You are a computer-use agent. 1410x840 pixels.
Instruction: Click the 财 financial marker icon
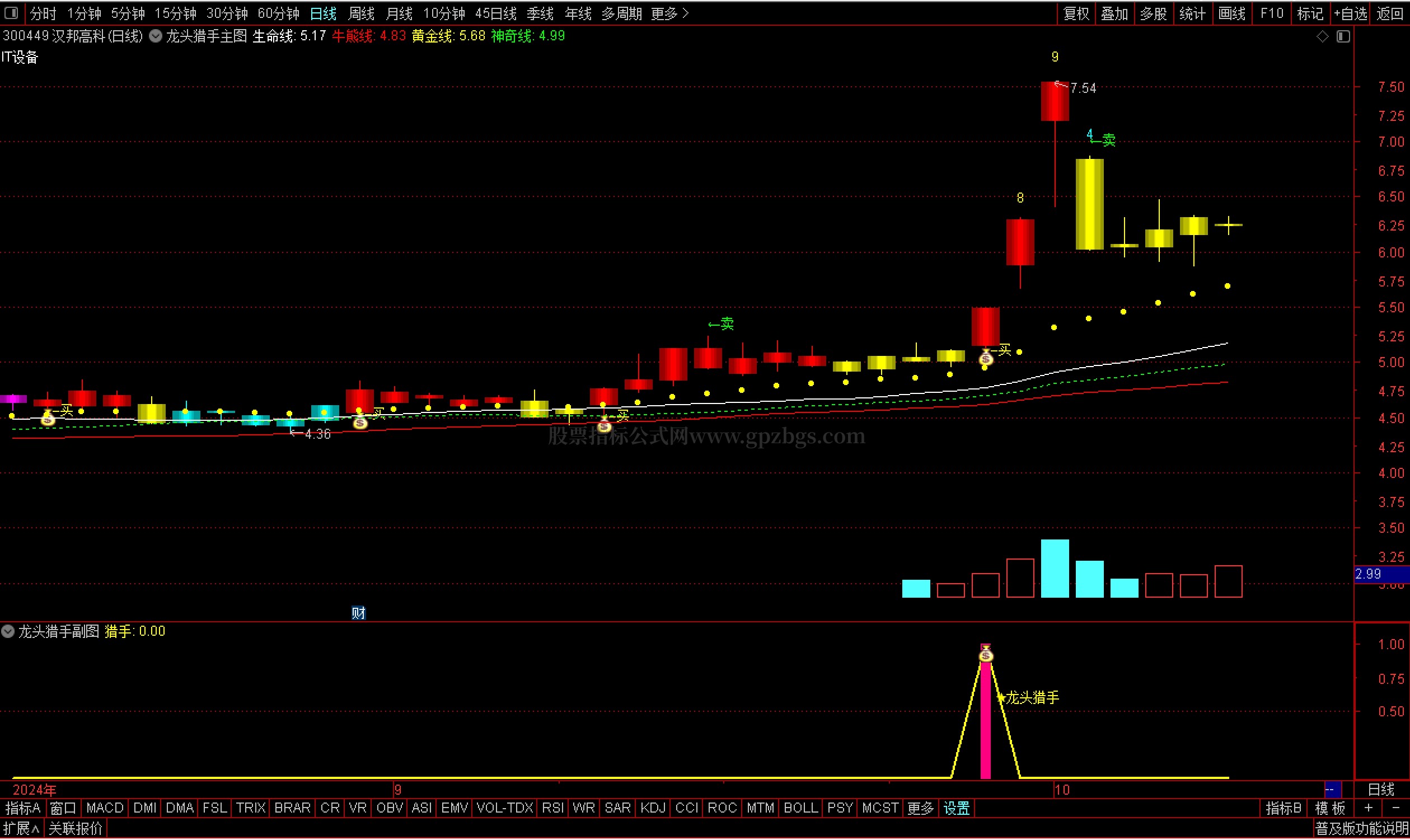(x=358, y=613)
